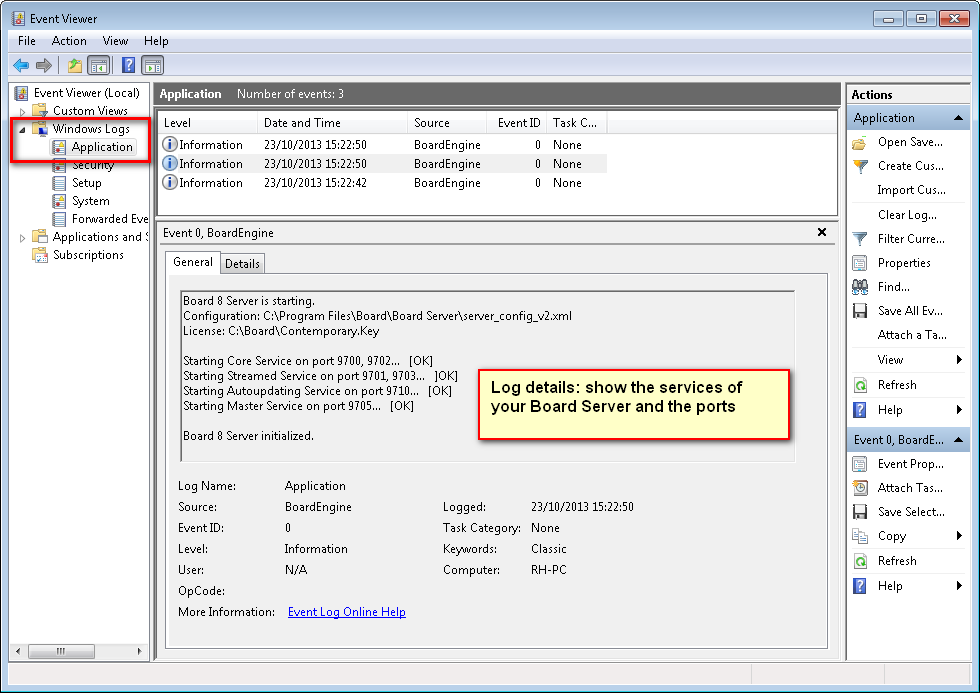The width and height of the screenshot is (980, 693).
Task: Click Copy icon in event actions
Action: click(860, 536)
